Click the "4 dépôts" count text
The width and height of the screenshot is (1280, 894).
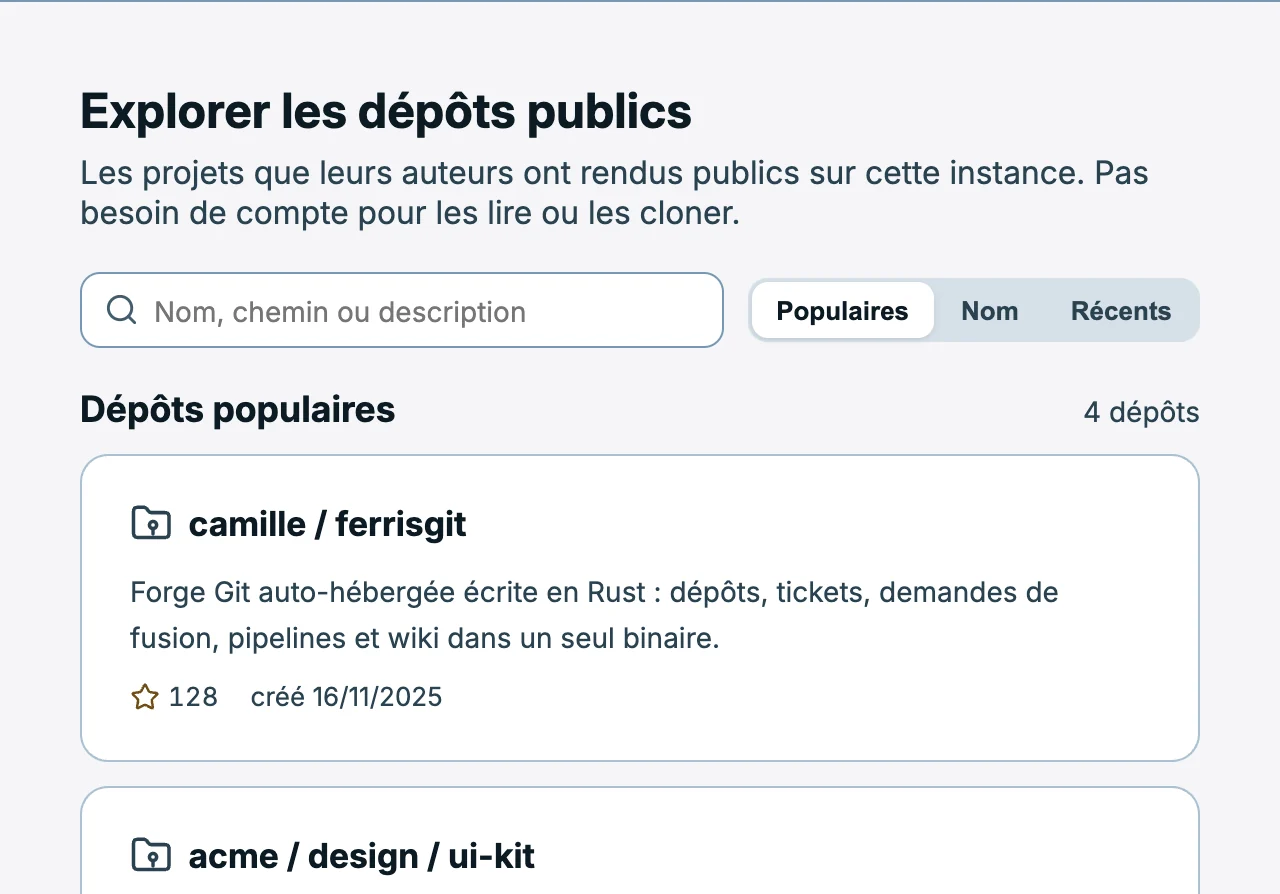1141,412
